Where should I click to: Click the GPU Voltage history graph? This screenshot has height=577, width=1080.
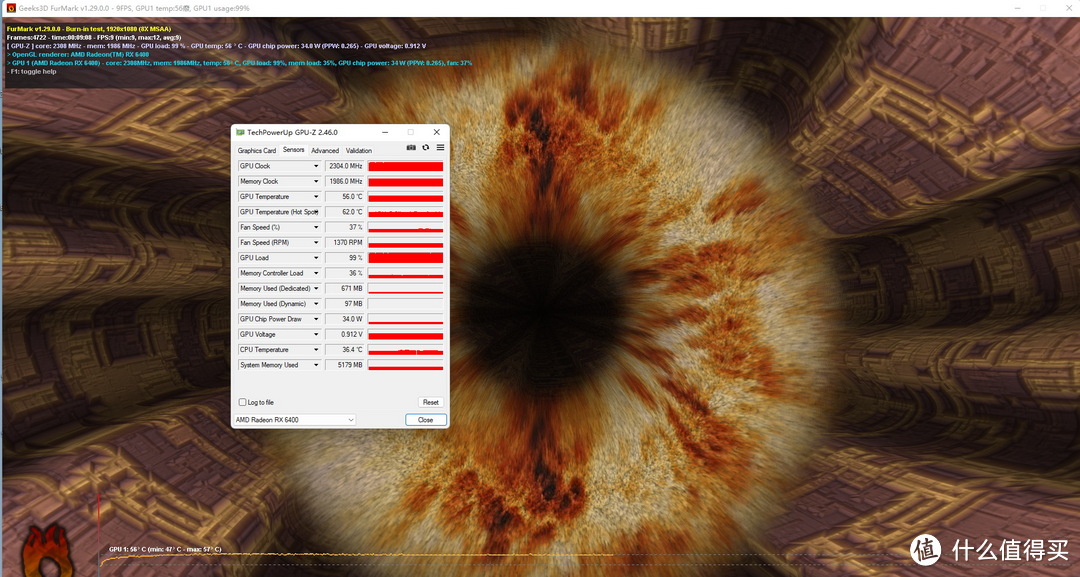click(406, 334)
